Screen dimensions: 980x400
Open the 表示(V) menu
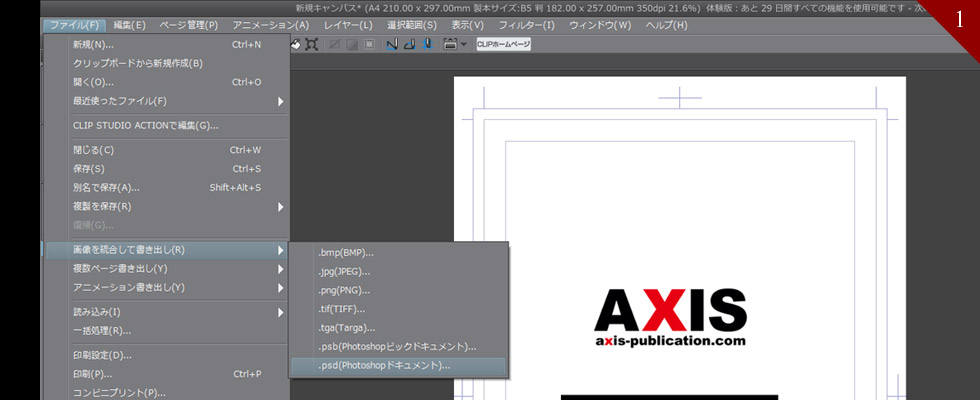coord(468,25)
